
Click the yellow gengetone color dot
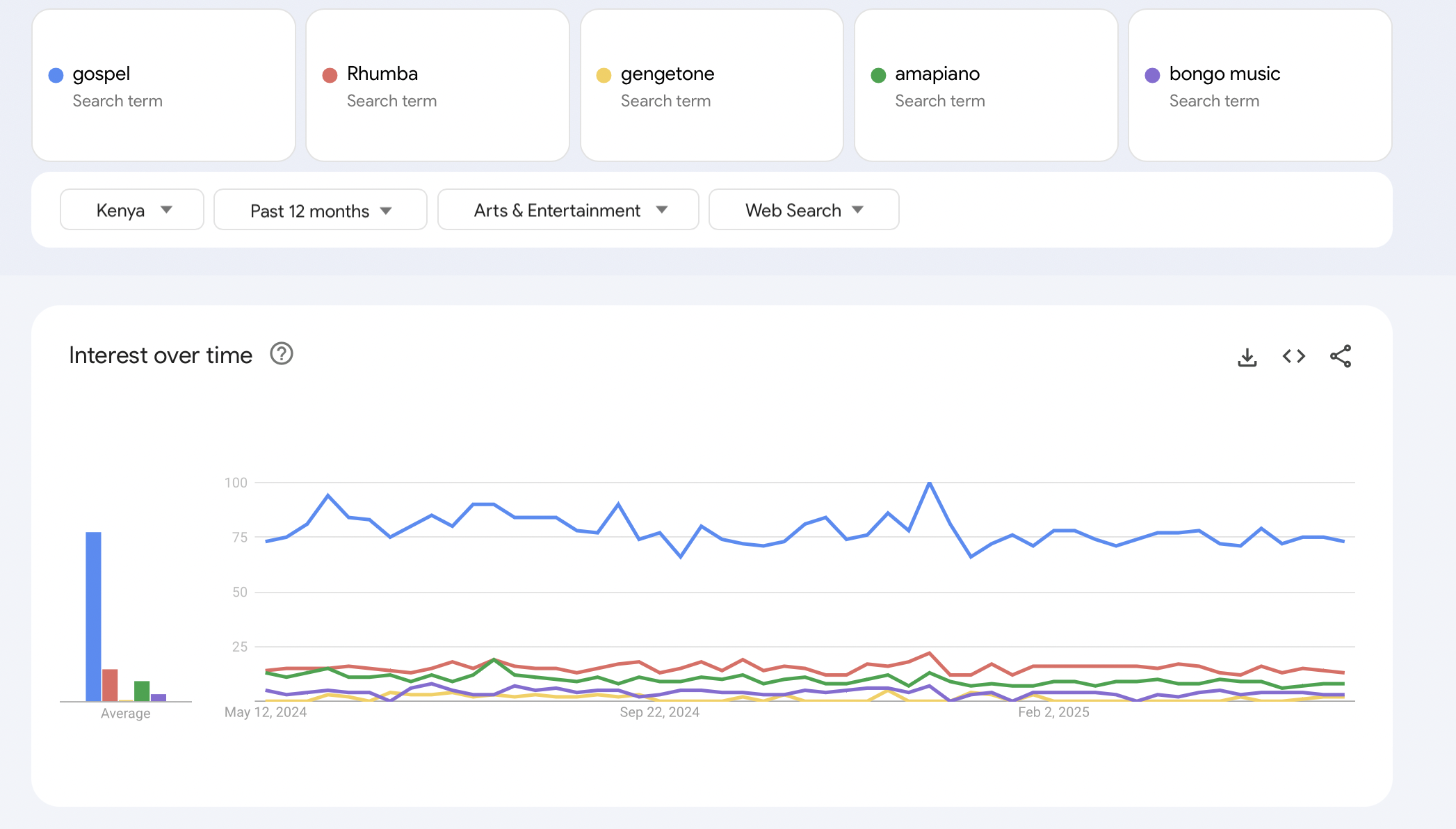604,75
